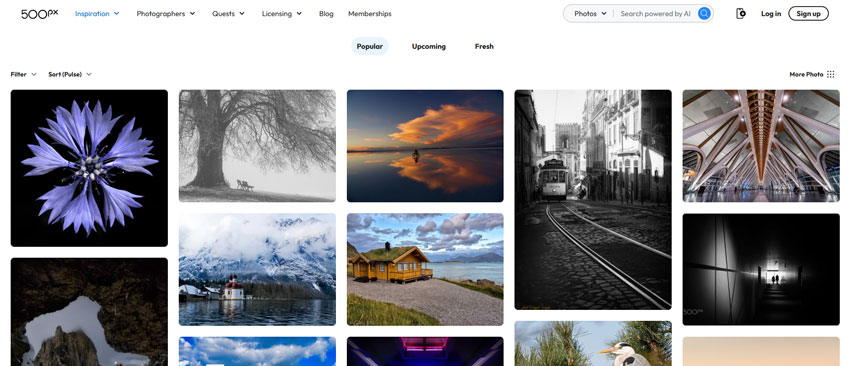
Task: Open the orange cloud reflection photo
Action: pyautogui.click(x=425, y=146)
